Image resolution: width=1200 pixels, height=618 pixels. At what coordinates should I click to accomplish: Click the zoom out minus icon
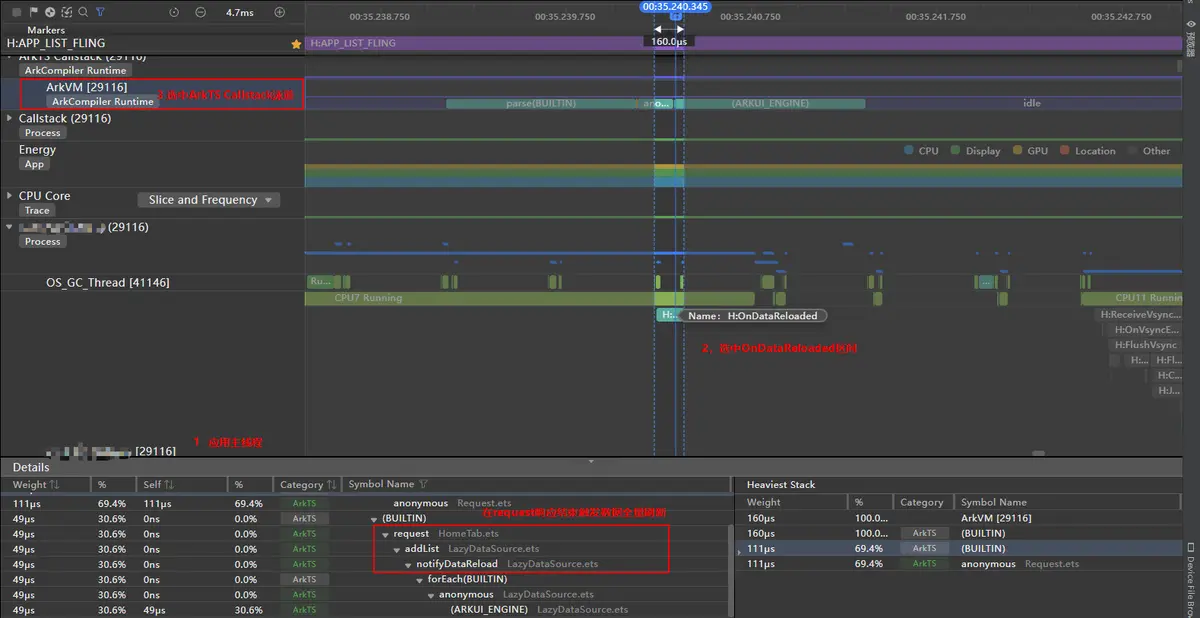[200, 12]
